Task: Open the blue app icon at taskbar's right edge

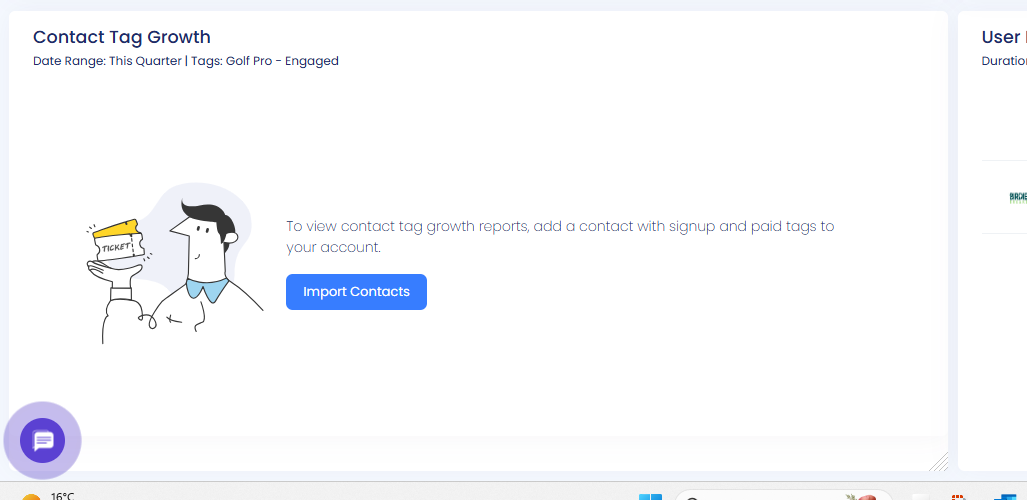Action: coord(1006,497)
